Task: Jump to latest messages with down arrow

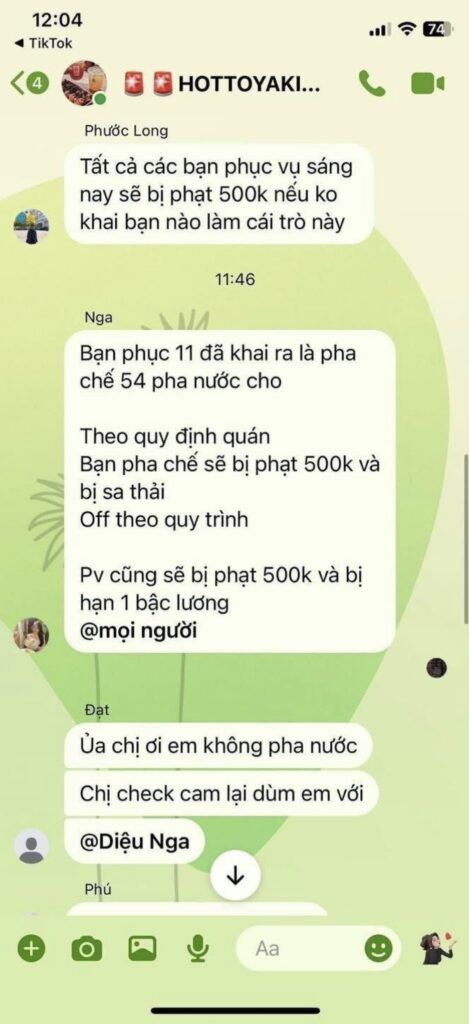Action: click(x=235, y=877)
